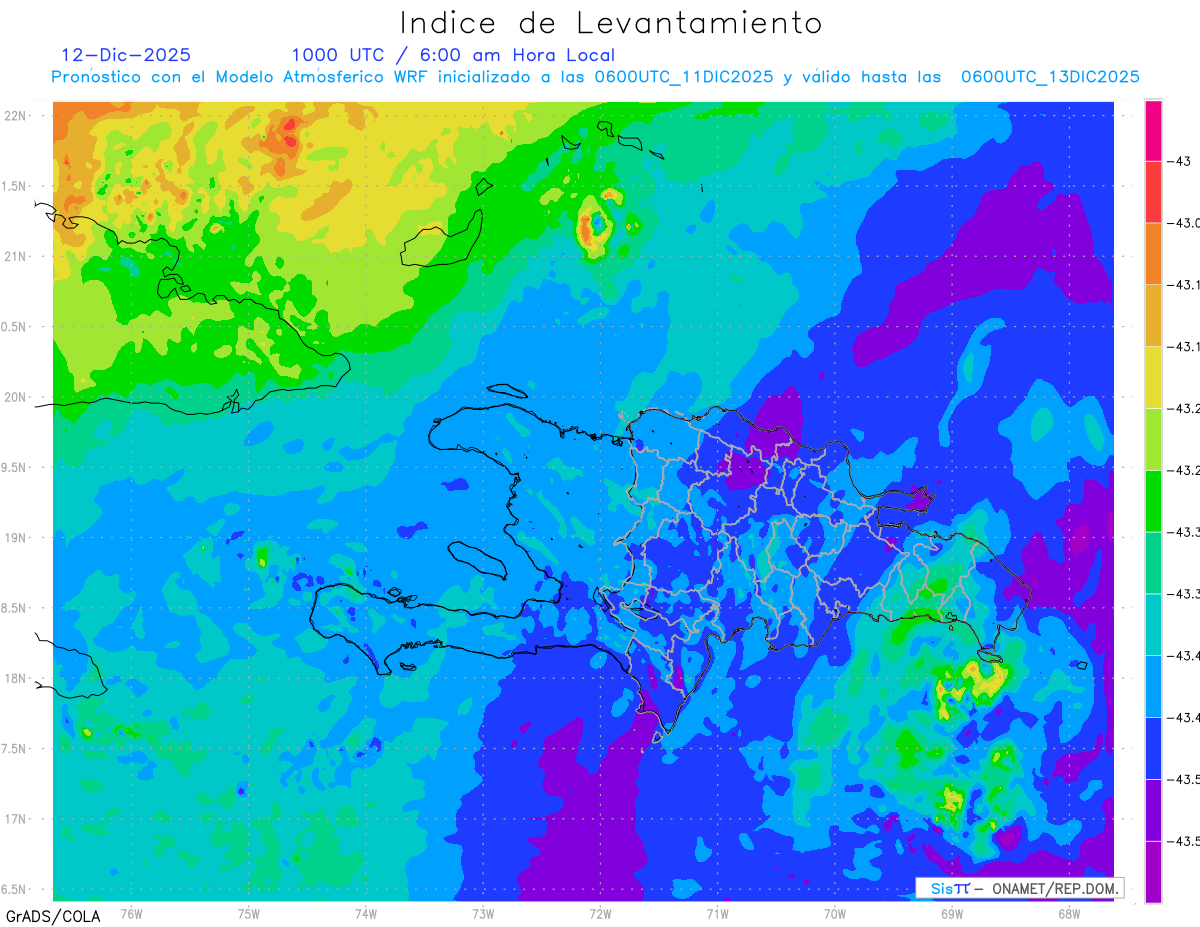Select the yellow swatch in the color legend
This screenshot has width=1200, height=927.
tap(1153, 377)
